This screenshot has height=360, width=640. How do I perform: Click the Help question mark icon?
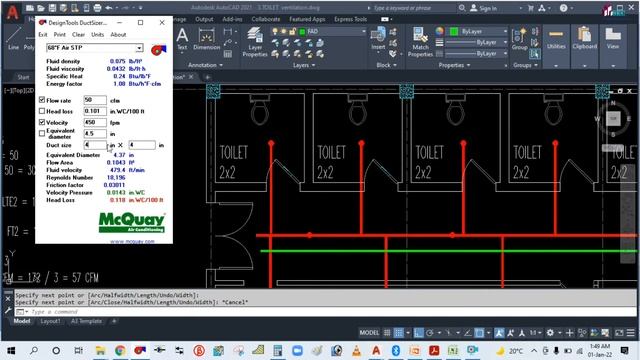(563, 8)
